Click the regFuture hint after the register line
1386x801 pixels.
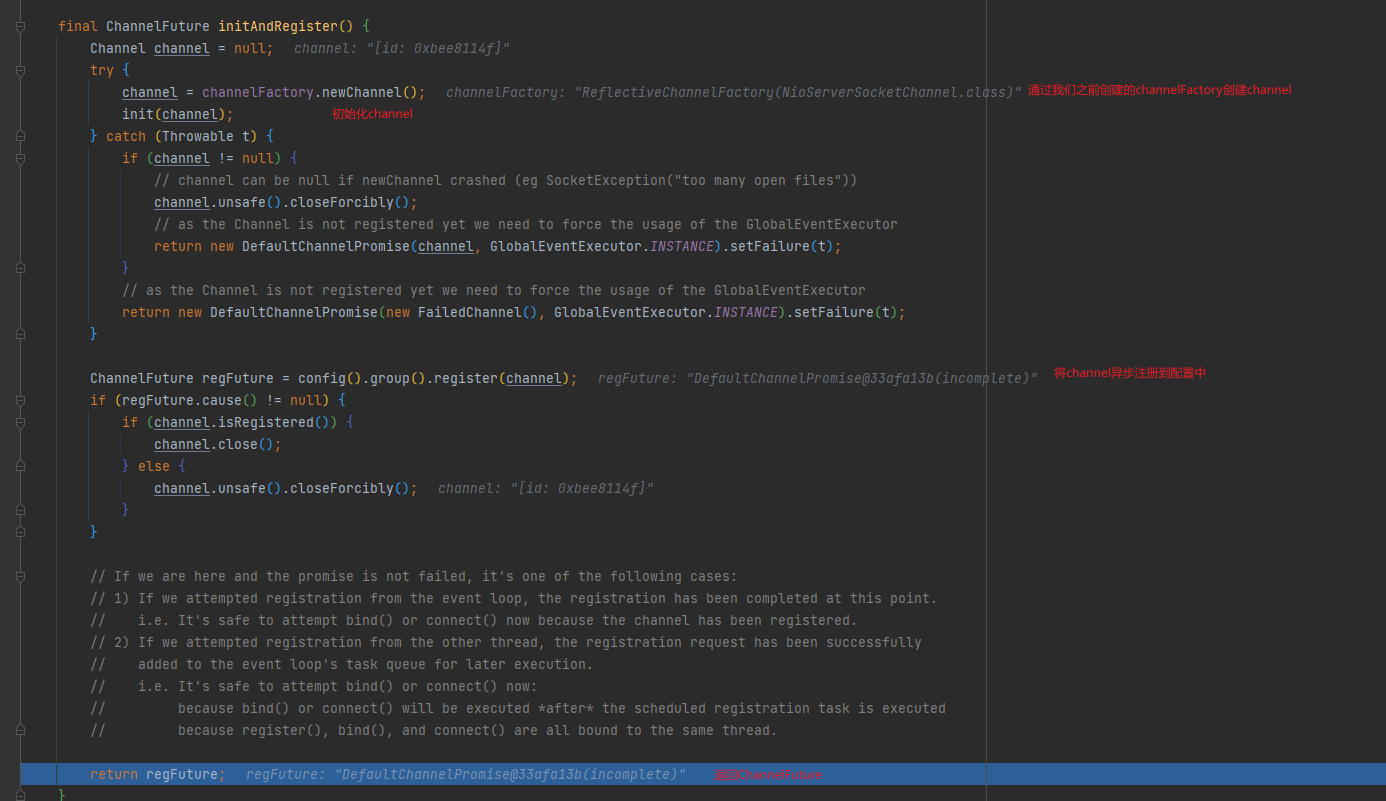(818, 379)
